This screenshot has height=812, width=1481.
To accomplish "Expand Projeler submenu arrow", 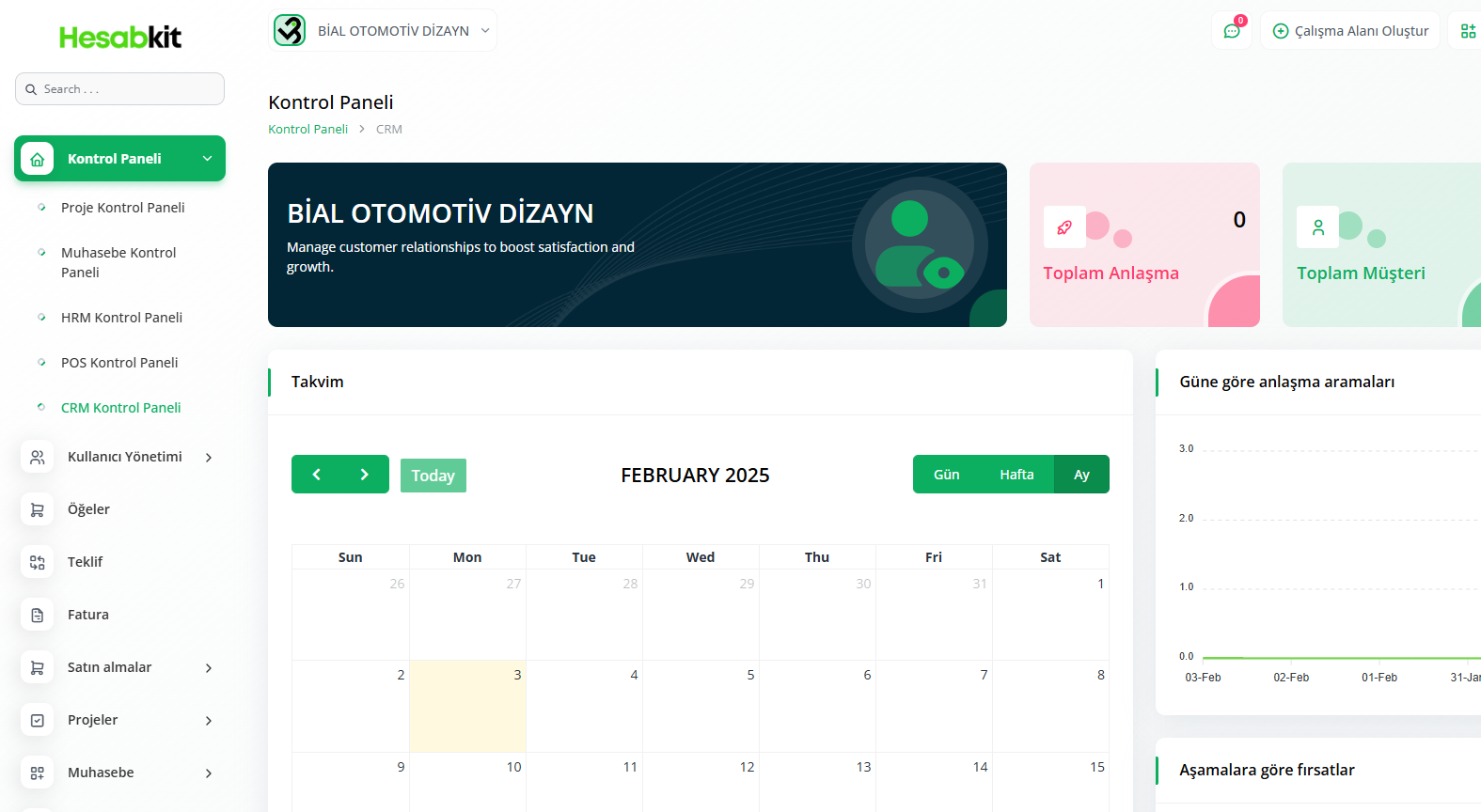I will [x=209, y=721].
